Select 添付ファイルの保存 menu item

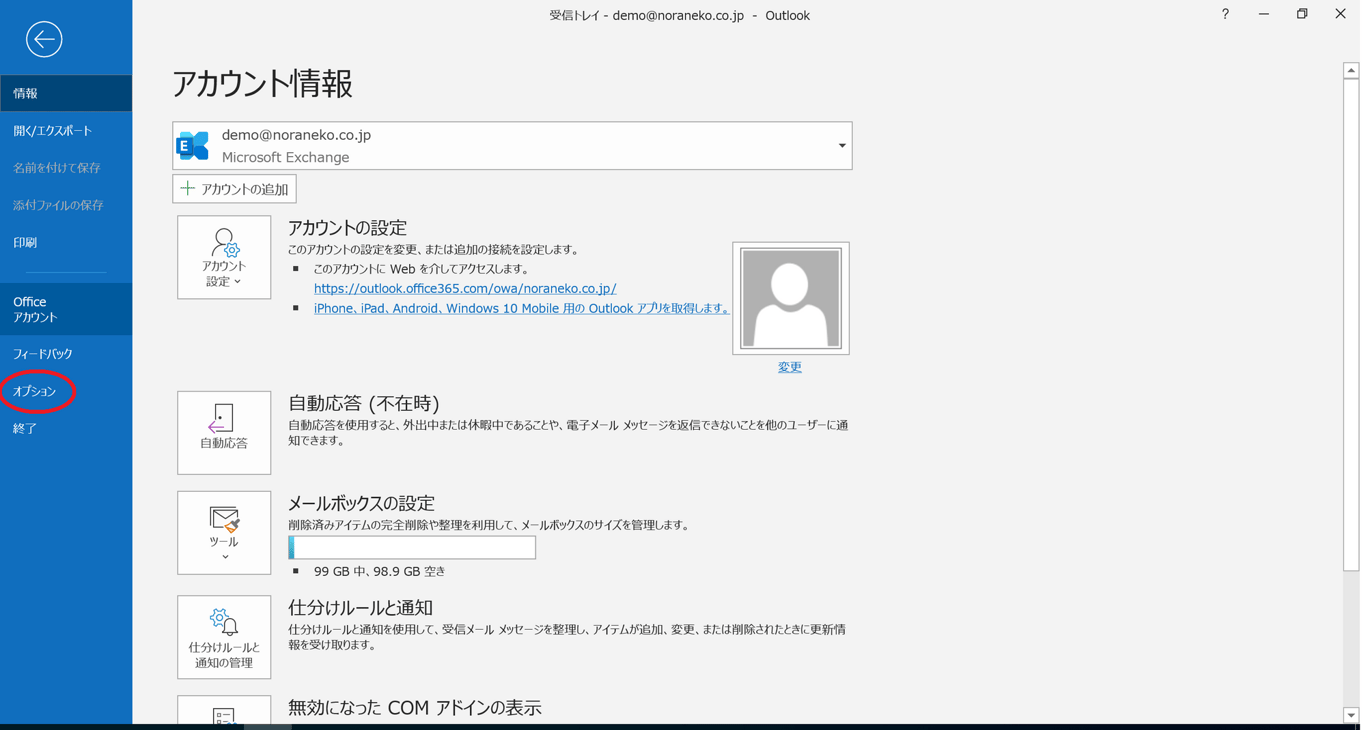point(66,204)
